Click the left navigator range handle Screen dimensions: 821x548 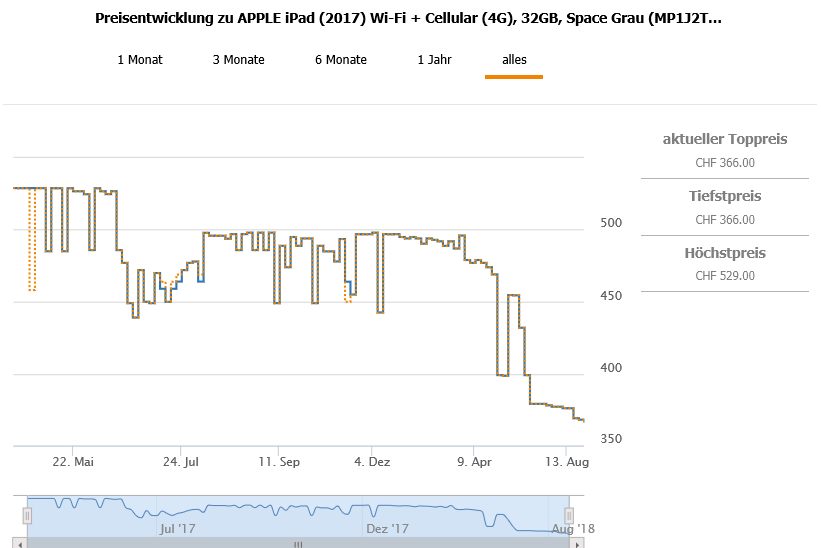point(28,515)
